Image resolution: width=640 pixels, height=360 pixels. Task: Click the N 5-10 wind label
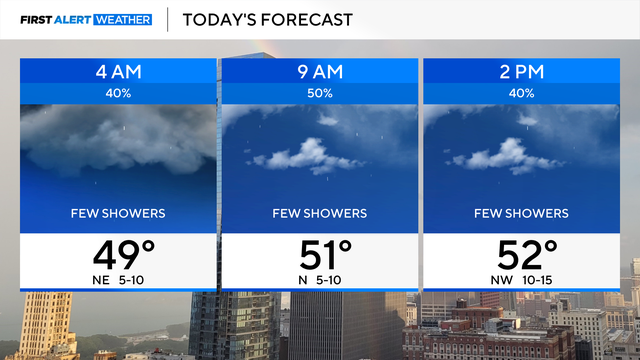point(320,280)
